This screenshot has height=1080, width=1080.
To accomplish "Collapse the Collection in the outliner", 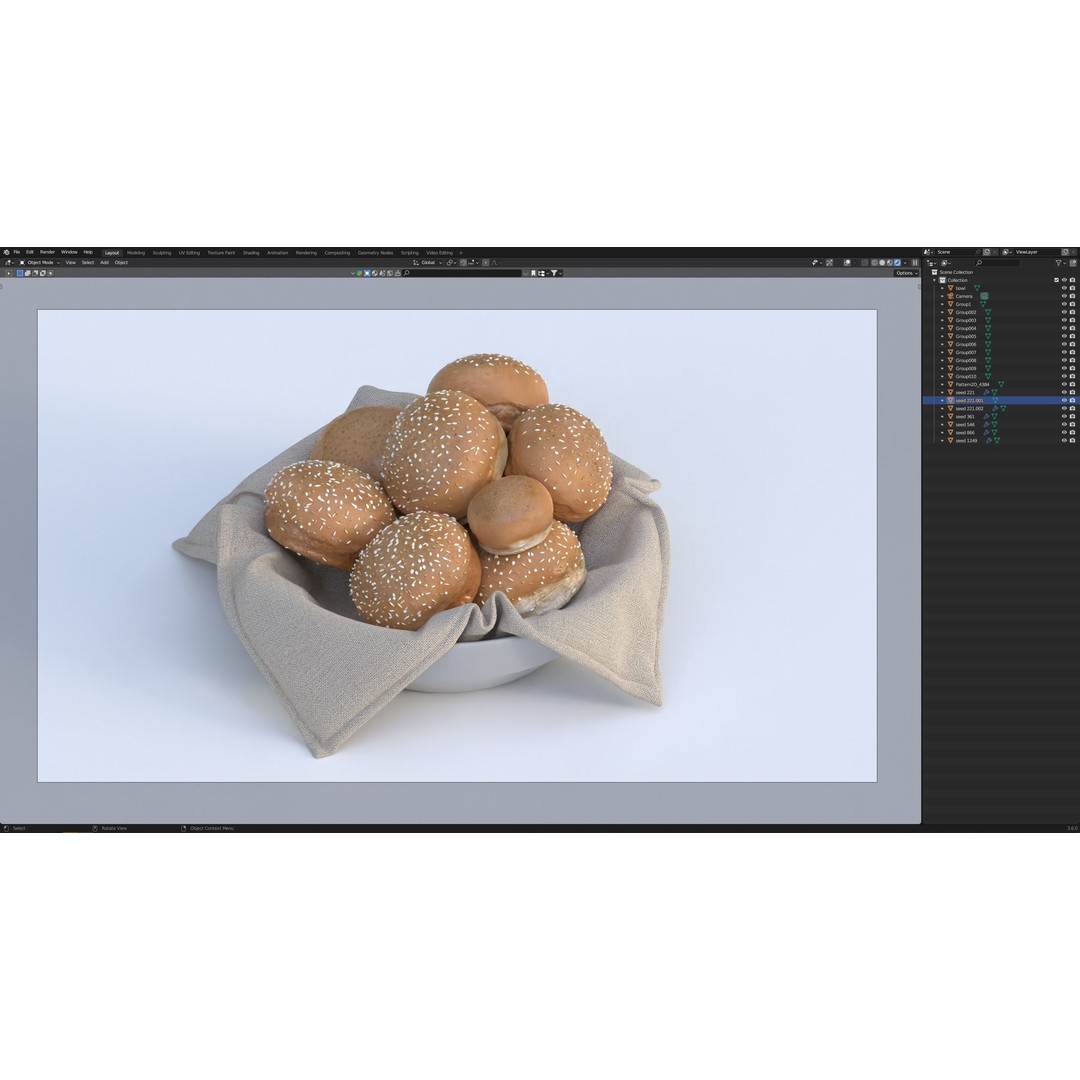I will (x=934, y=280).
